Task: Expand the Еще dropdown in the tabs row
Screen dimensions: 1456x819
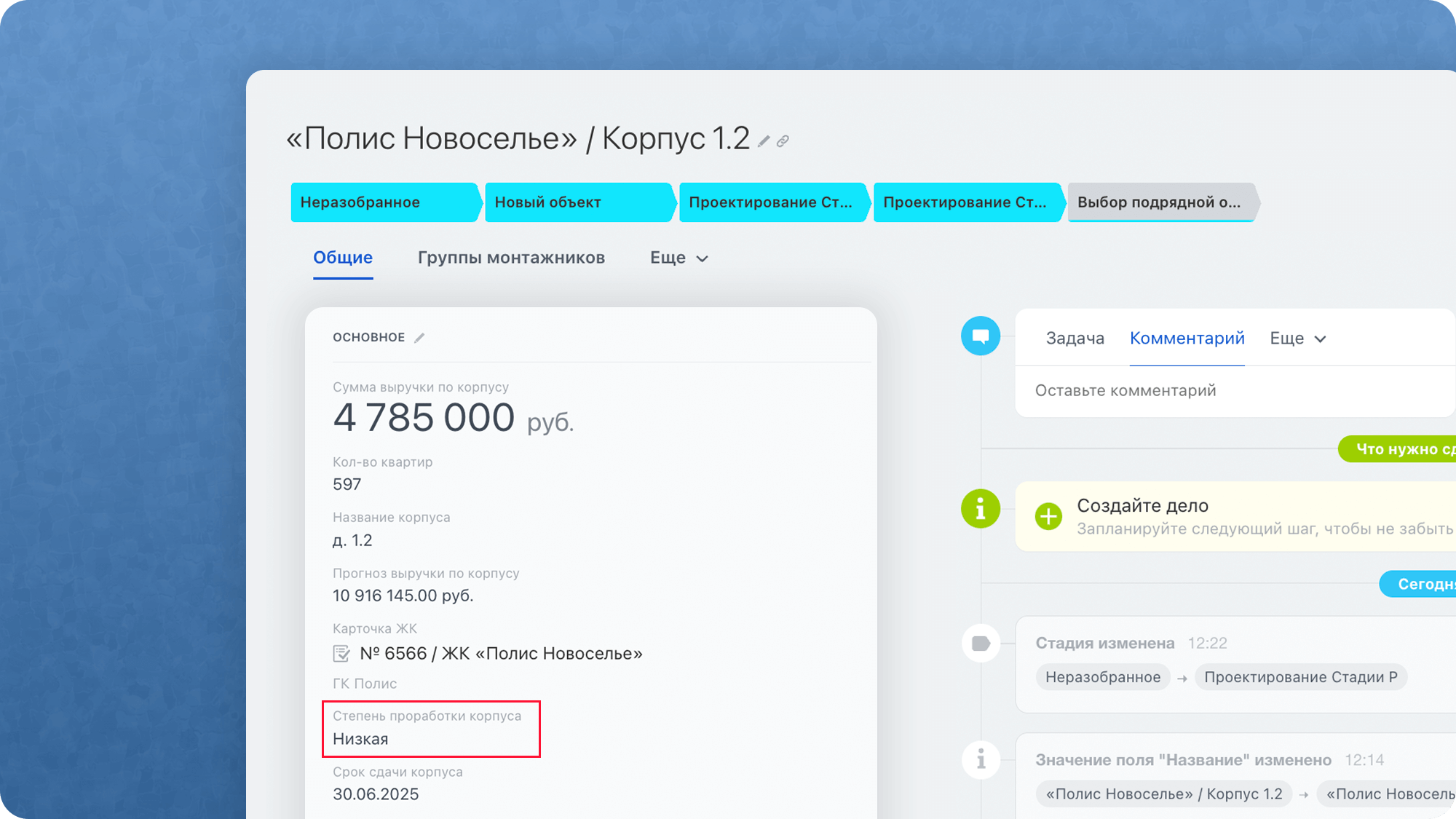Action: pyautogui.click(x=678, y=258)
